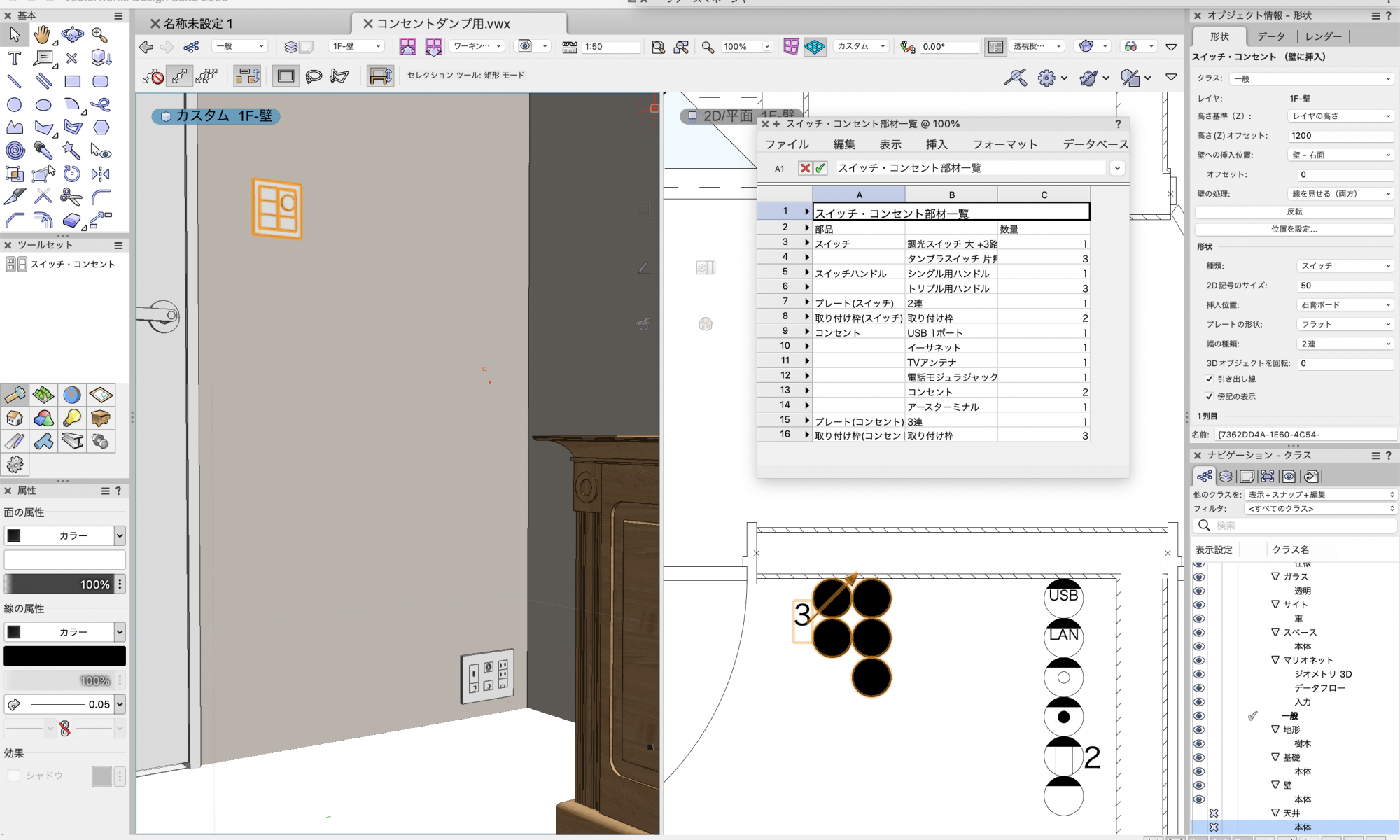Cancel cell entry with red X

pos(806,168)
